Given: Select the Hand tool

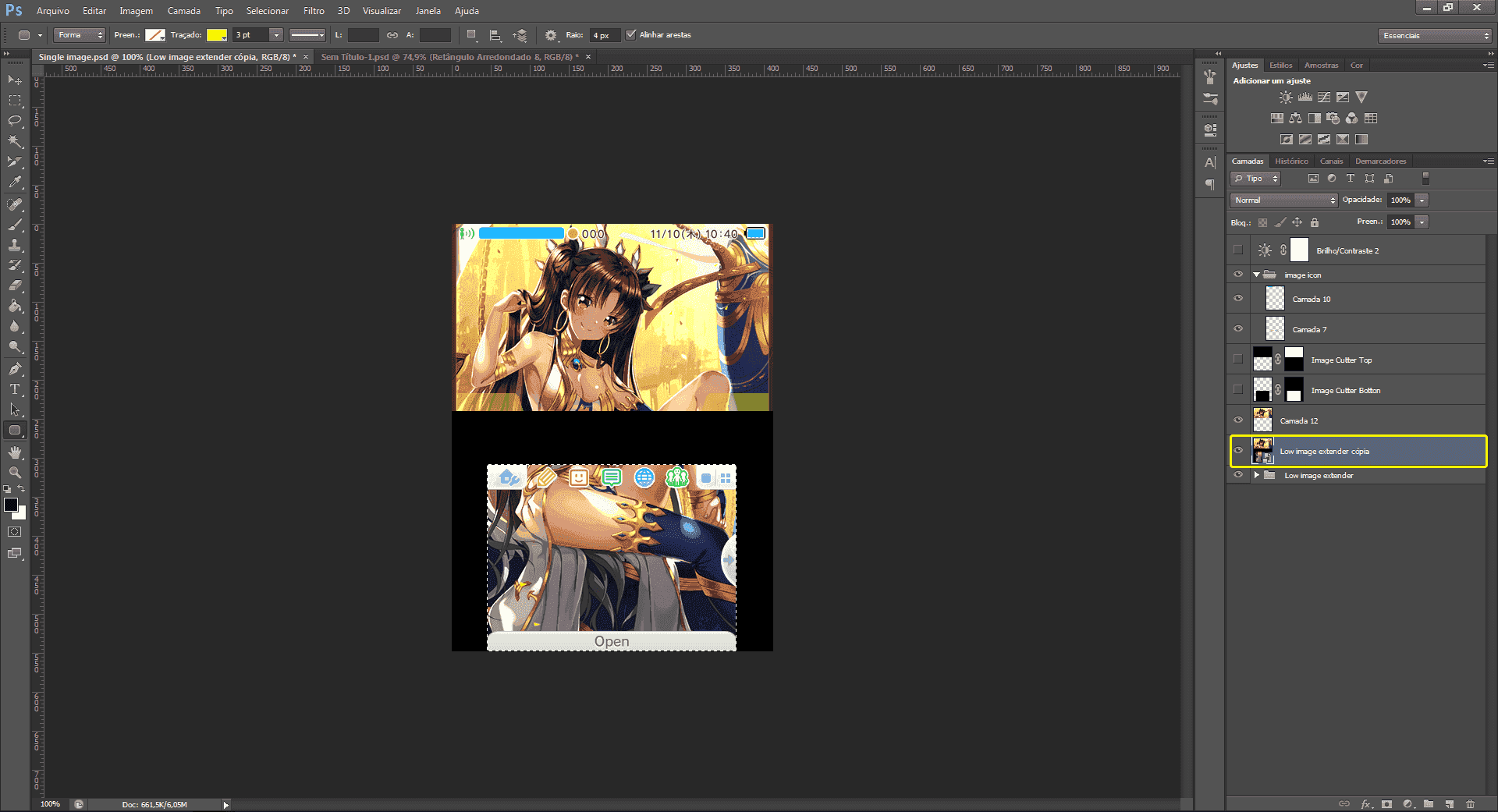Looking at the screenshot, I should (15, 452).
